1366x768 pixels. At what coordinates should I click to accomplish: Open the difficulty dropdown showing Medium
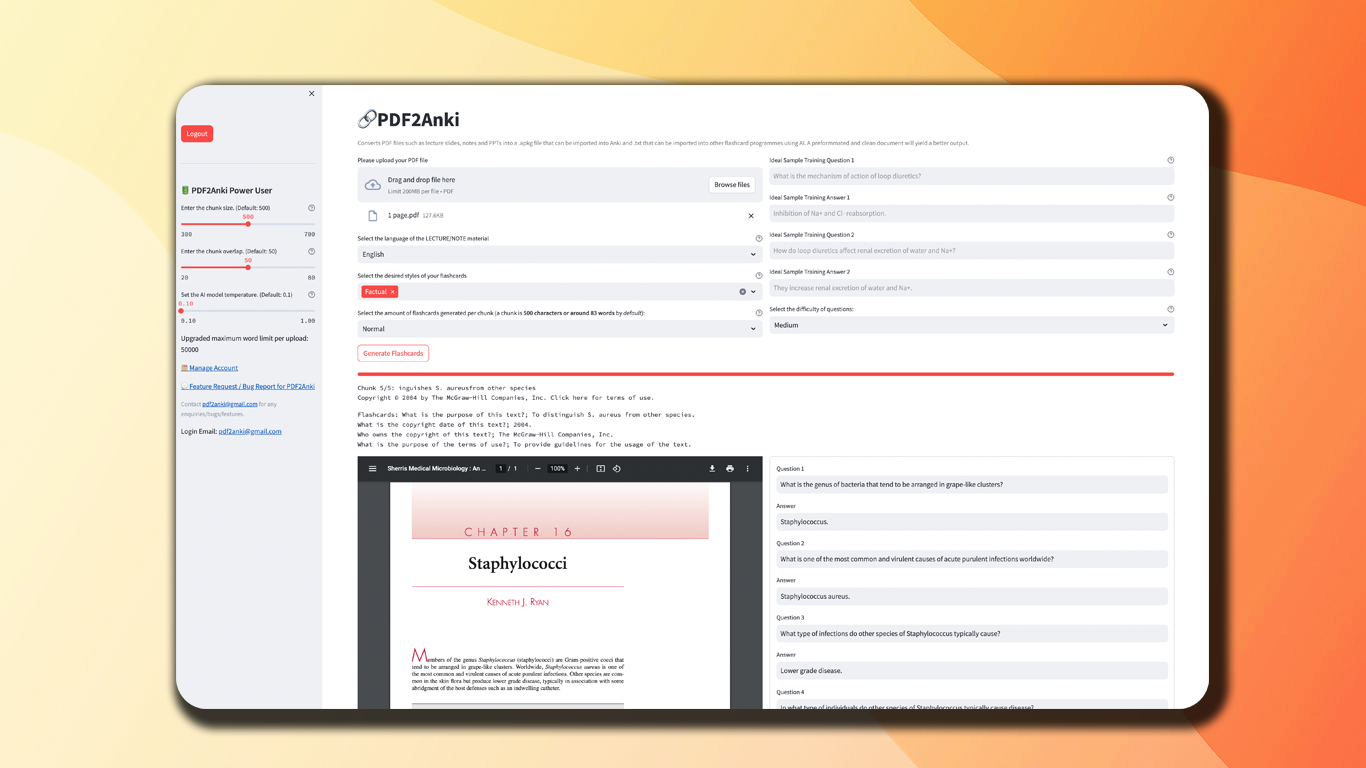(971, 325)
